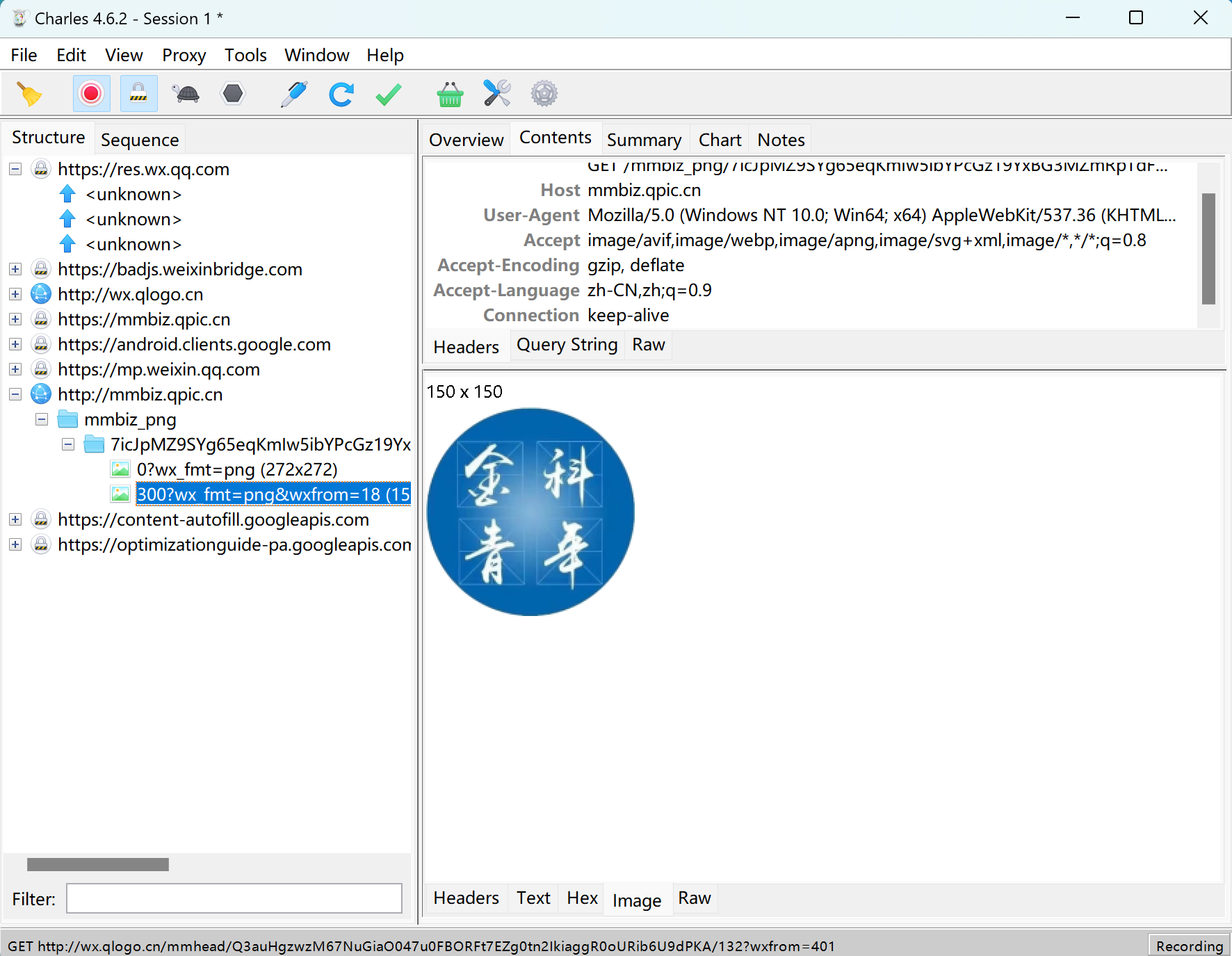1232x956 pixels.
Task: Click the Filter input field
Action: pyautogui.click(x=234, y=898)
